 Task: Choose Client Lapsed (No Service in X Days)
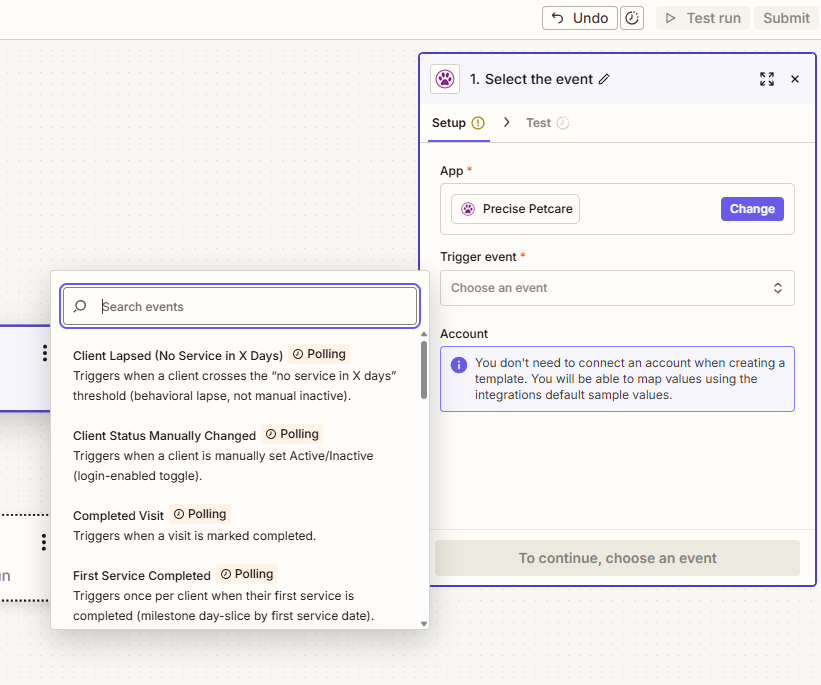coord(178,356)
